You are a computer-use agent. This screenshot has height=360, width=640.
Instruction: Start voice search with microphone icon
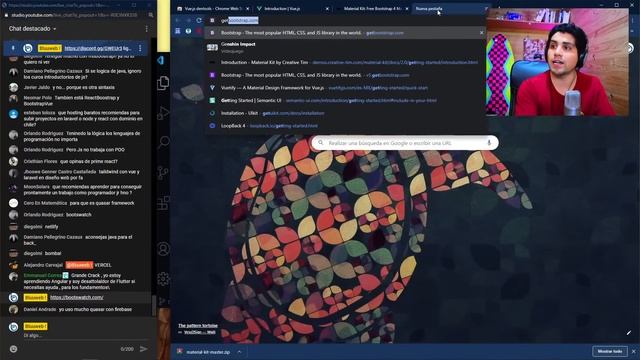pos(489,143)
